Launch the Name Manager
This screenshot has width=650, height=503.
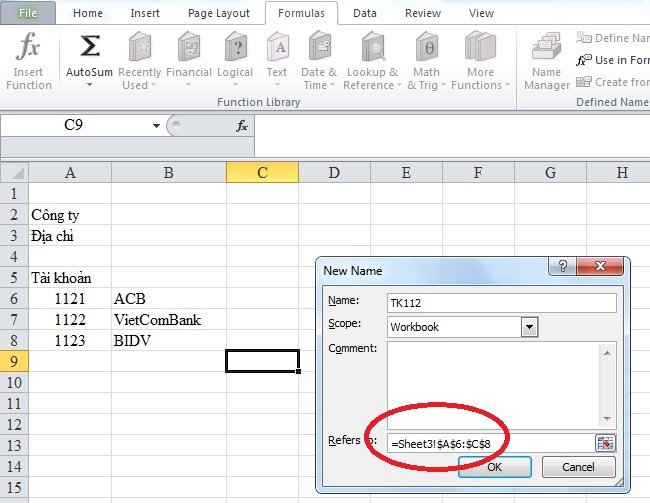coord(546,60)
